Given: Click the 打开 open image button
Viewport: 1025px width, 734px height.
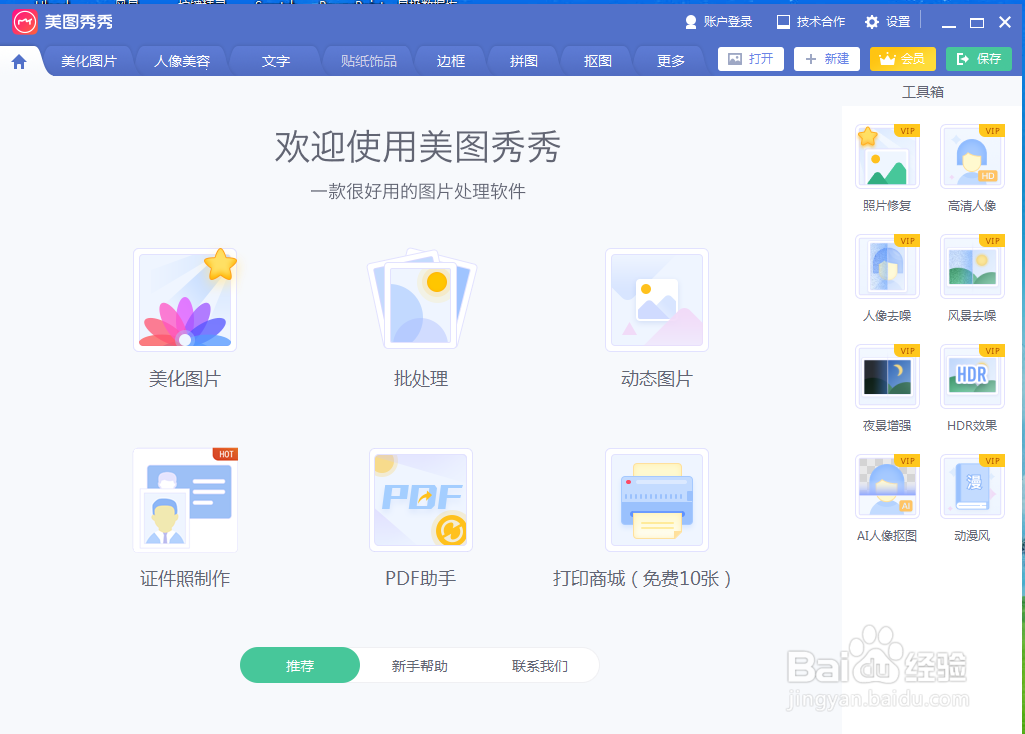Looking at the screenshot, I should point(750,59).
